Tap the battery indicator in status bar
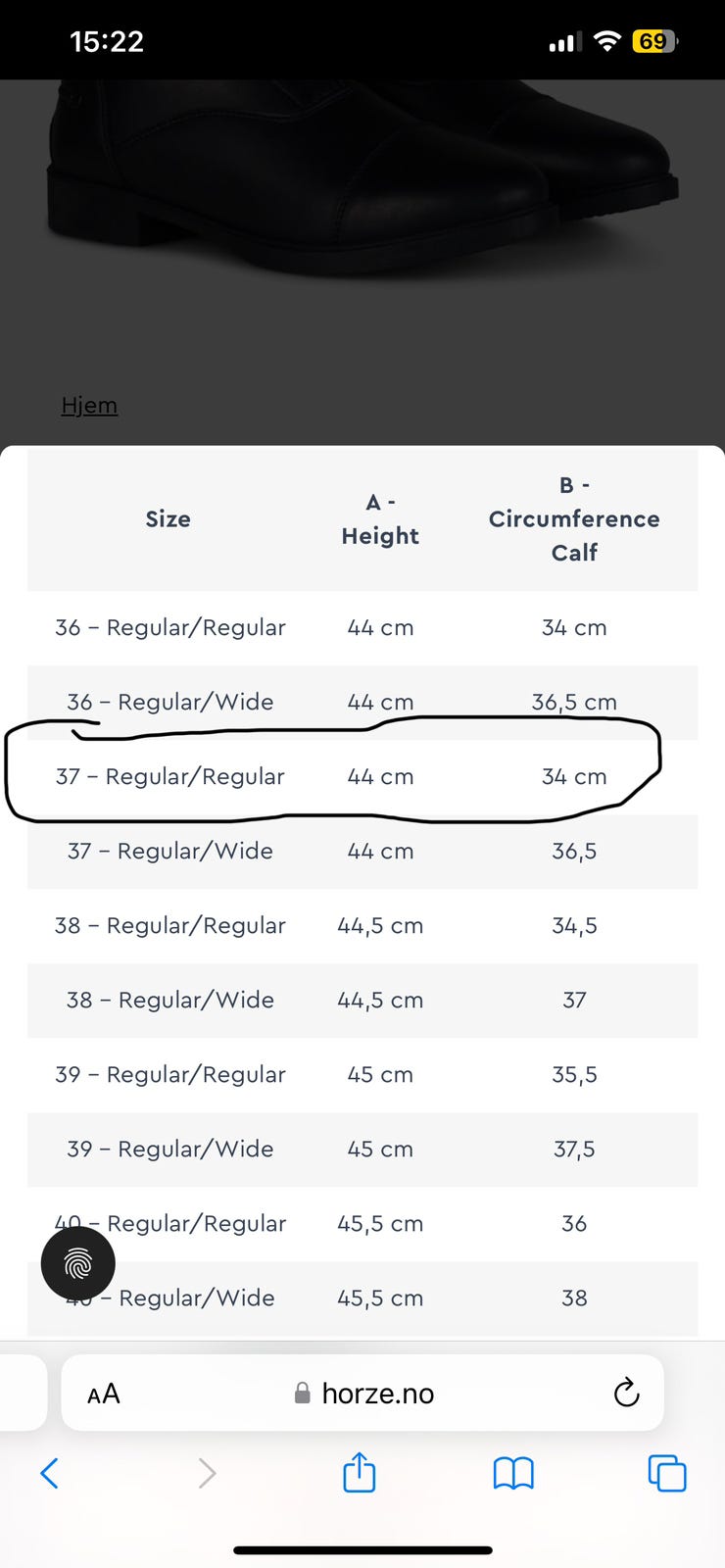This screenshot has width=725, height=1568. point(654,41)
